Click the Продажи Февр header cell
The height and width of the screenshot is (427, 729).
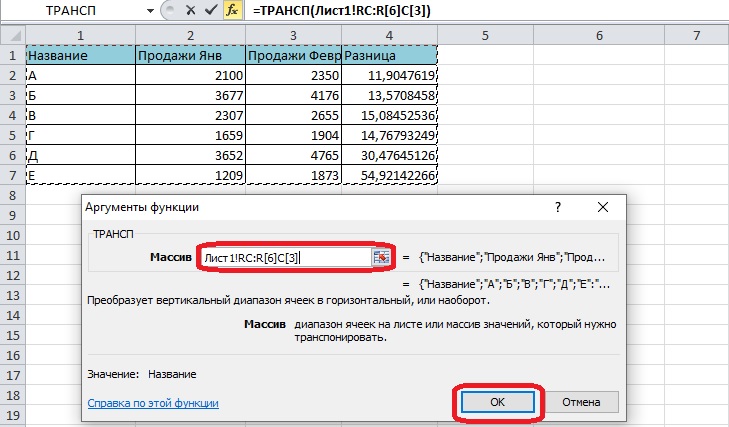(x=293, y=55)
